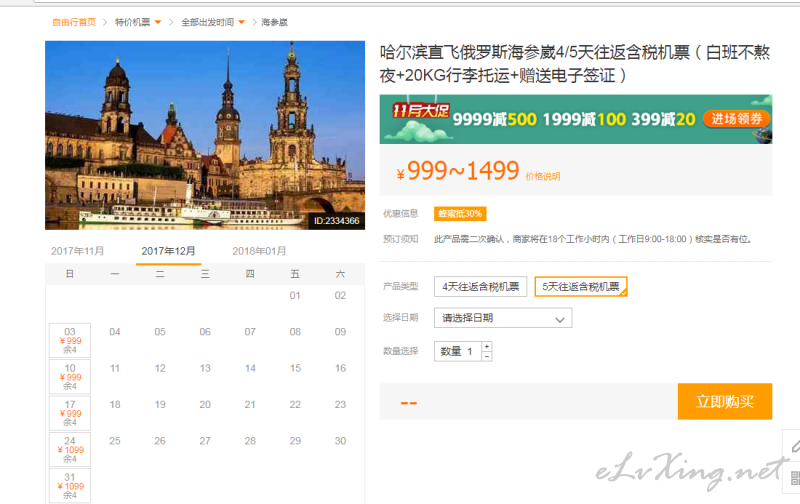Open the 请选择日期 date dropdown
The height and width of the screenshot is (504, 800).
tap(503, 318)
